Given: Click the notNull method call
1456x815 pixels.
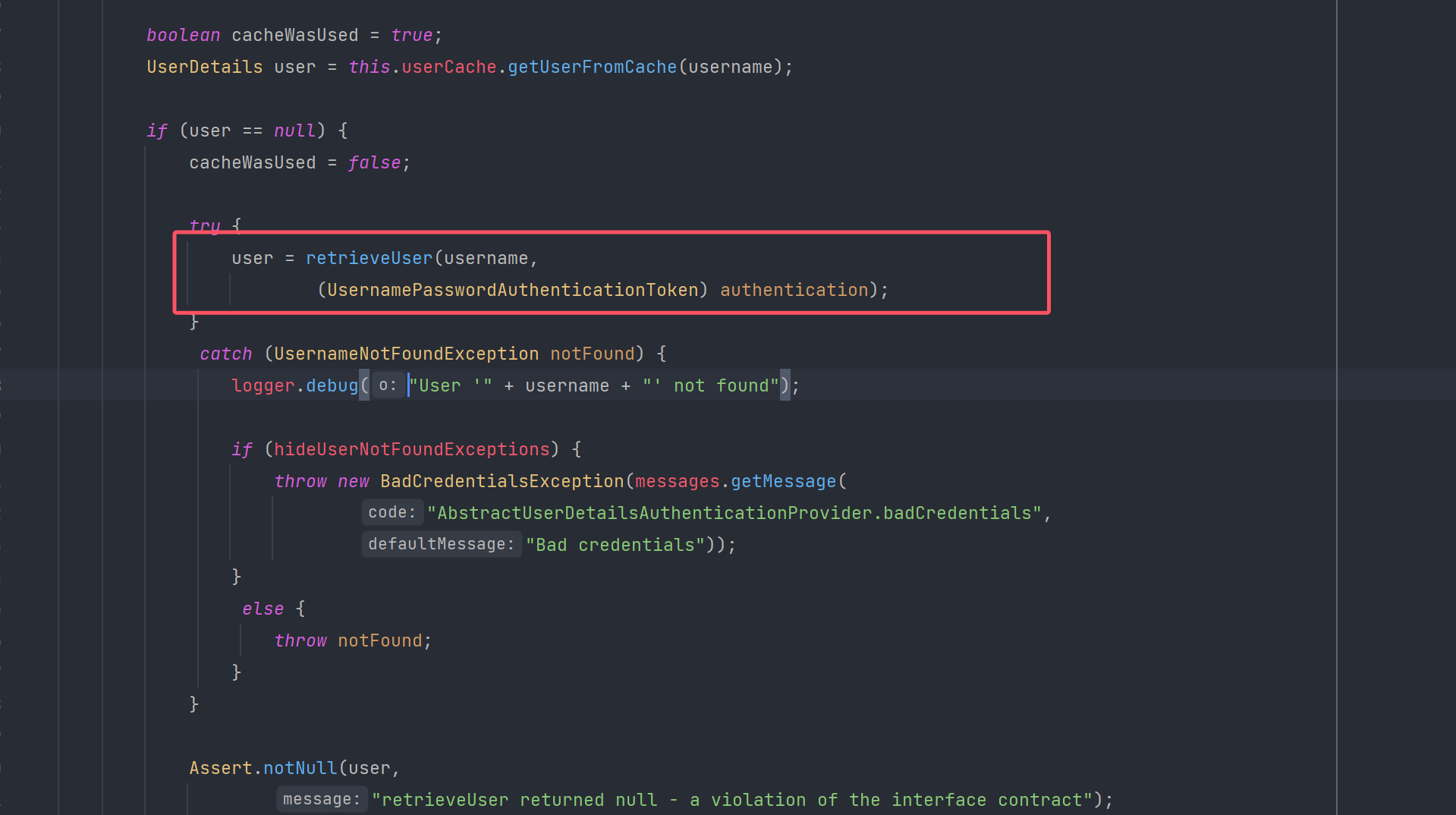Looking at the screenshot, I should point(300,768).
